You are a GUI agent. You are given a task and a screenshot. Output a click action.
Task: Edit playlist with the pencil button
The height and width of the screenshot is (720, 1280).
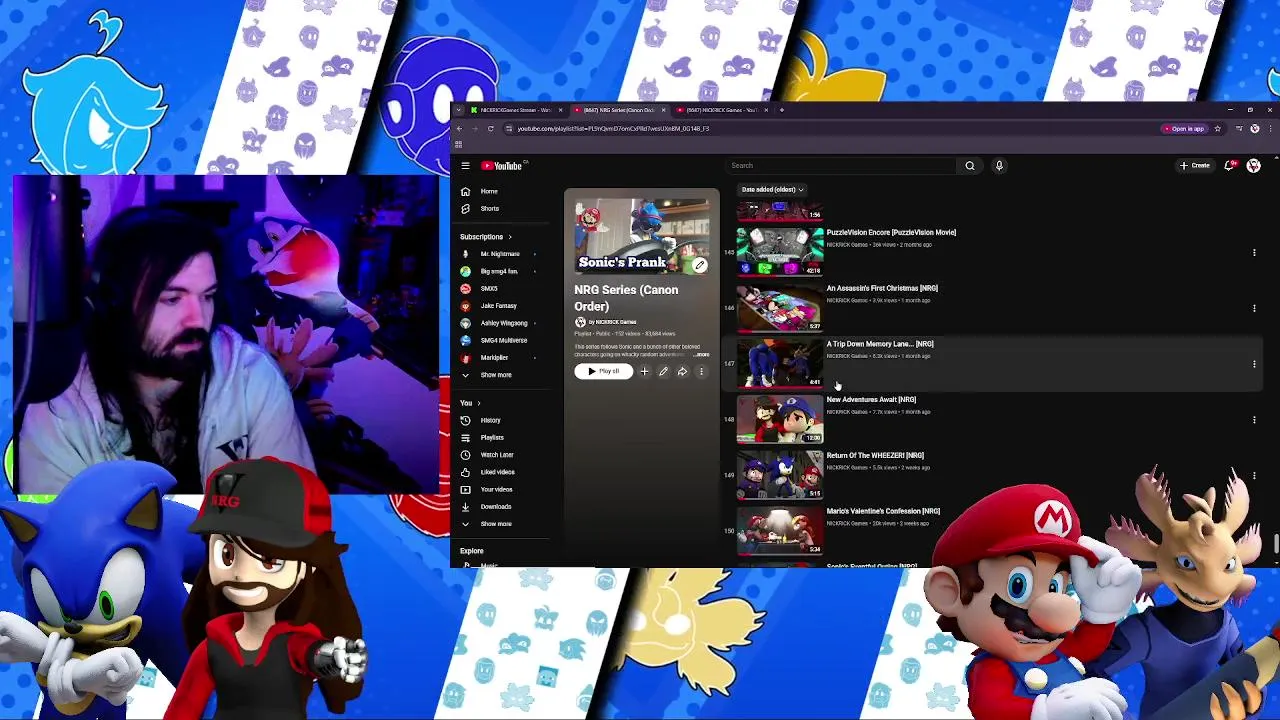pos(663,371)
